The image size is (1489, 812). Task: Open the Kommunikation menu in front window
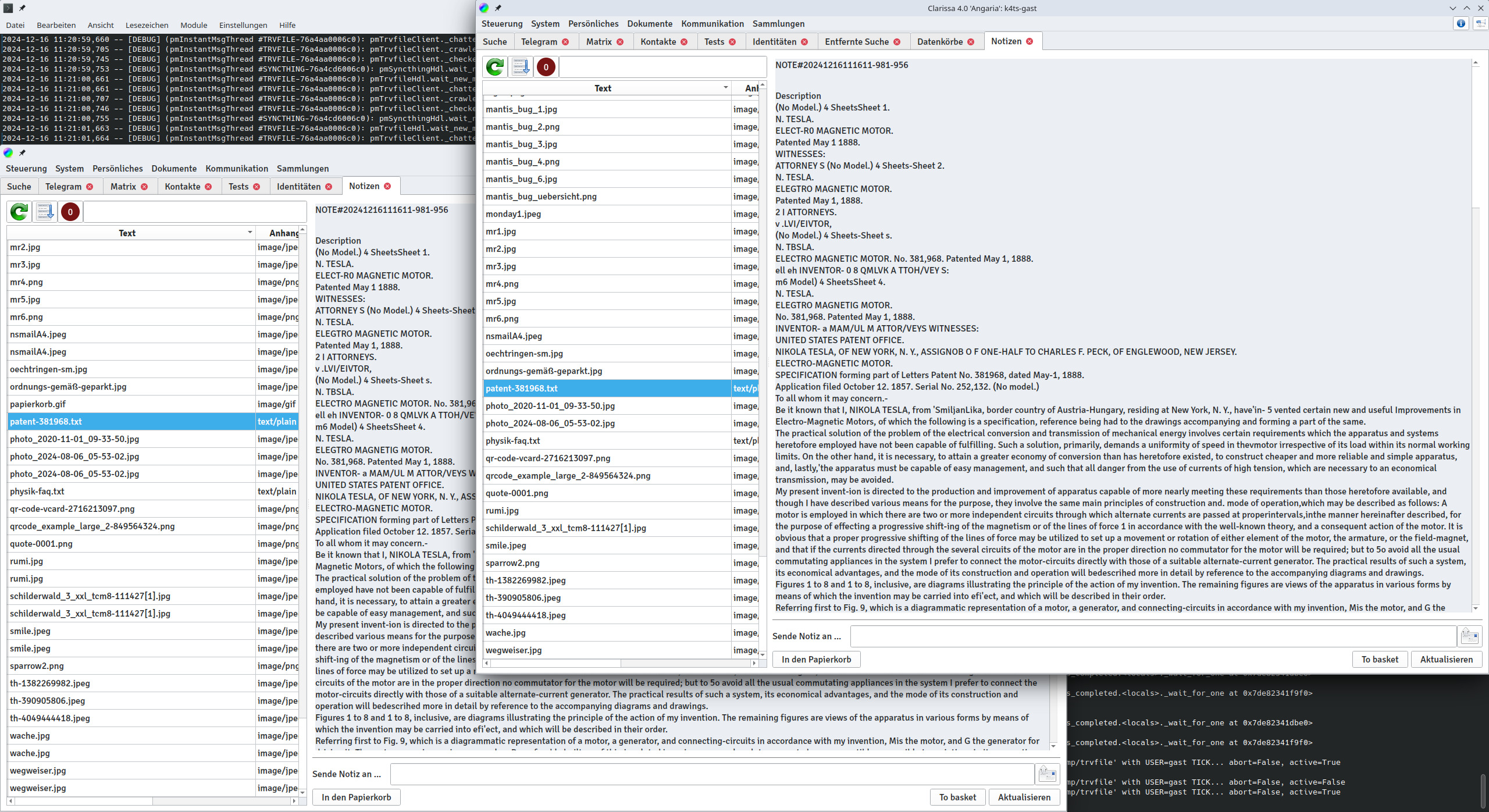(713, 24)
